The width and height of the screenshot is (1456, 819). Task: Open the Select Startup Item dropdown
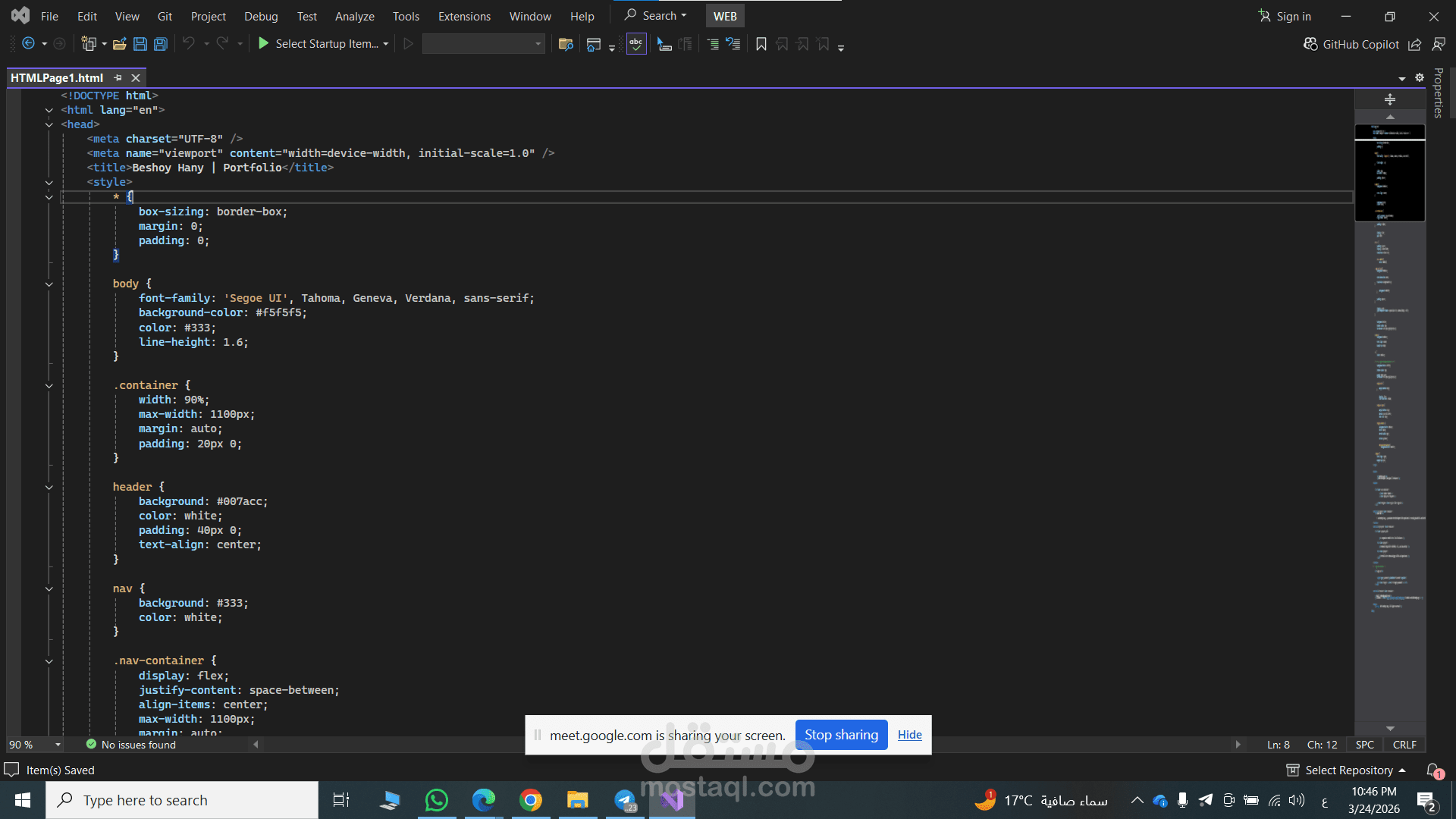point(386,44)
